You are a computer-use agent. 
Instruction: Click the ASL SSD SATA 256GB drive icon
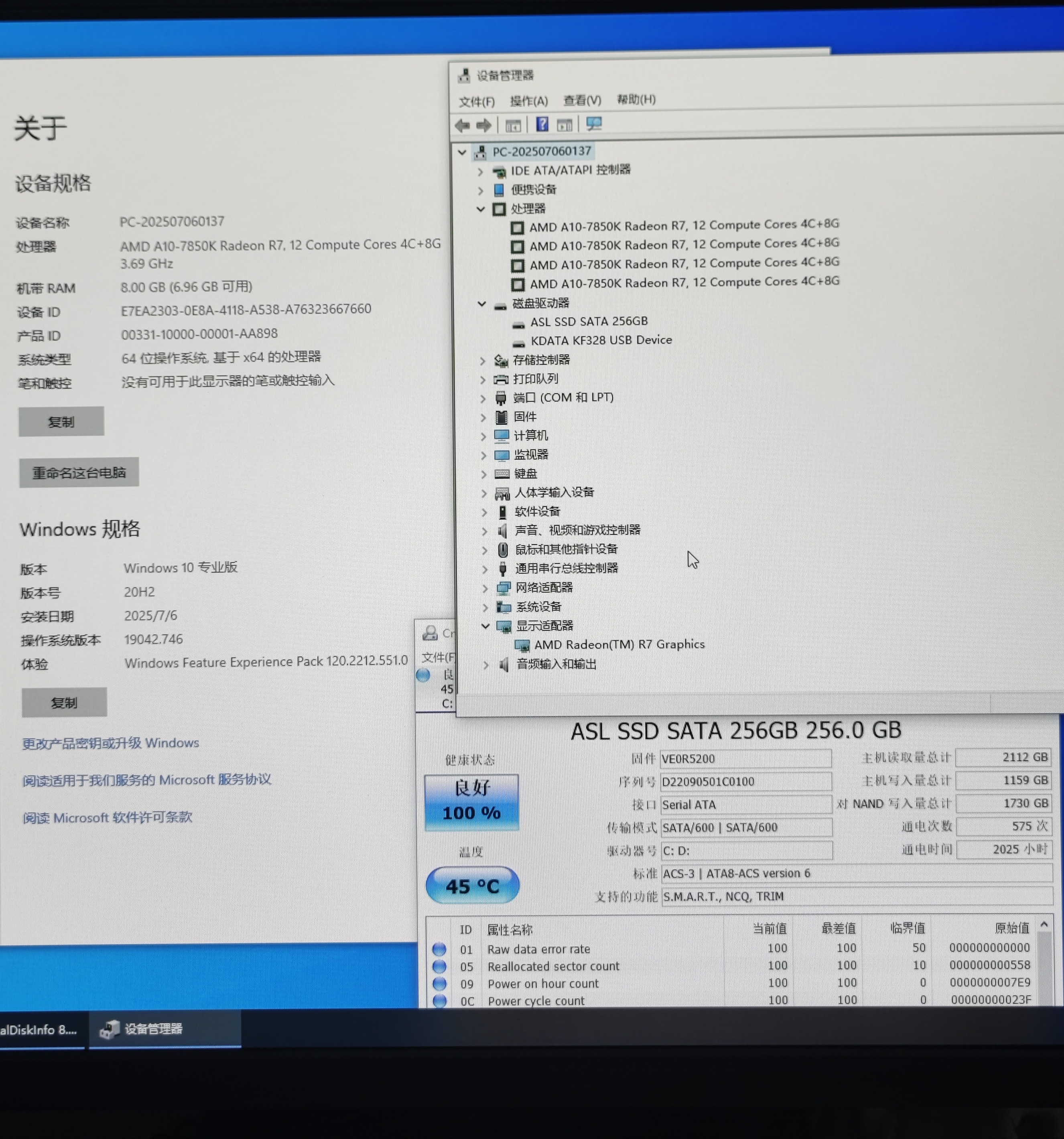[x=518, y=324]
